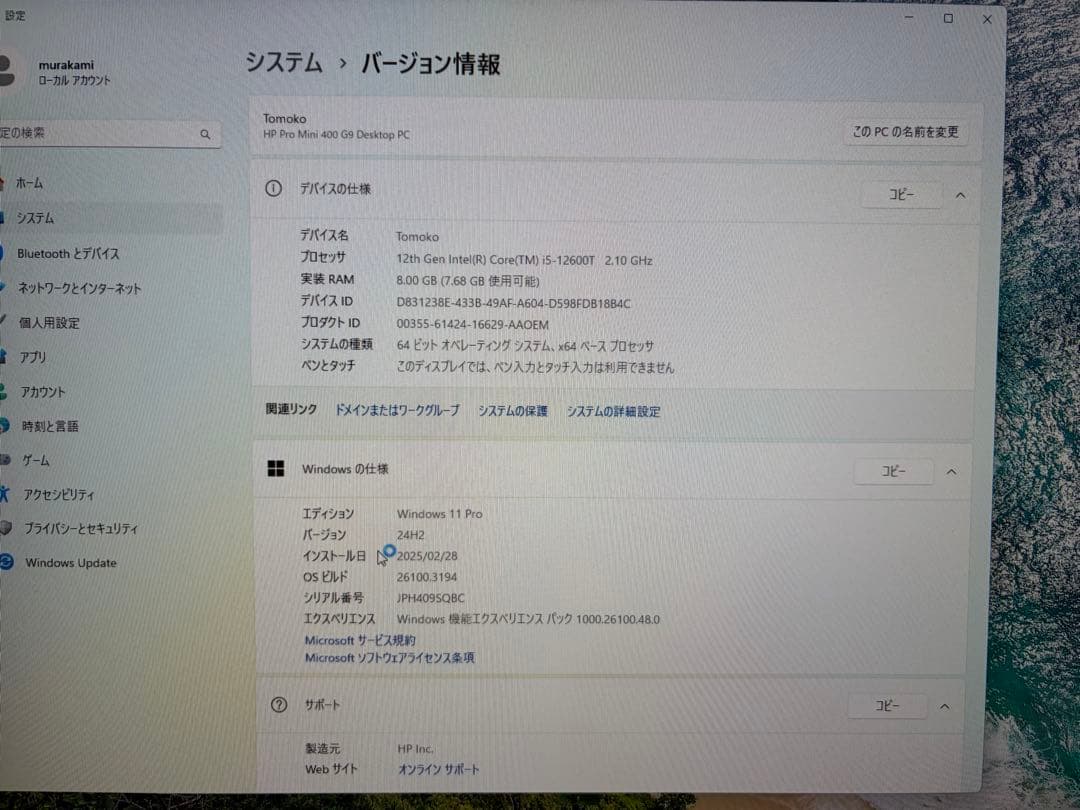1080x810 pixels.
Task: Copy device specifications with the コピー button
Action: [x=901, y=195]
